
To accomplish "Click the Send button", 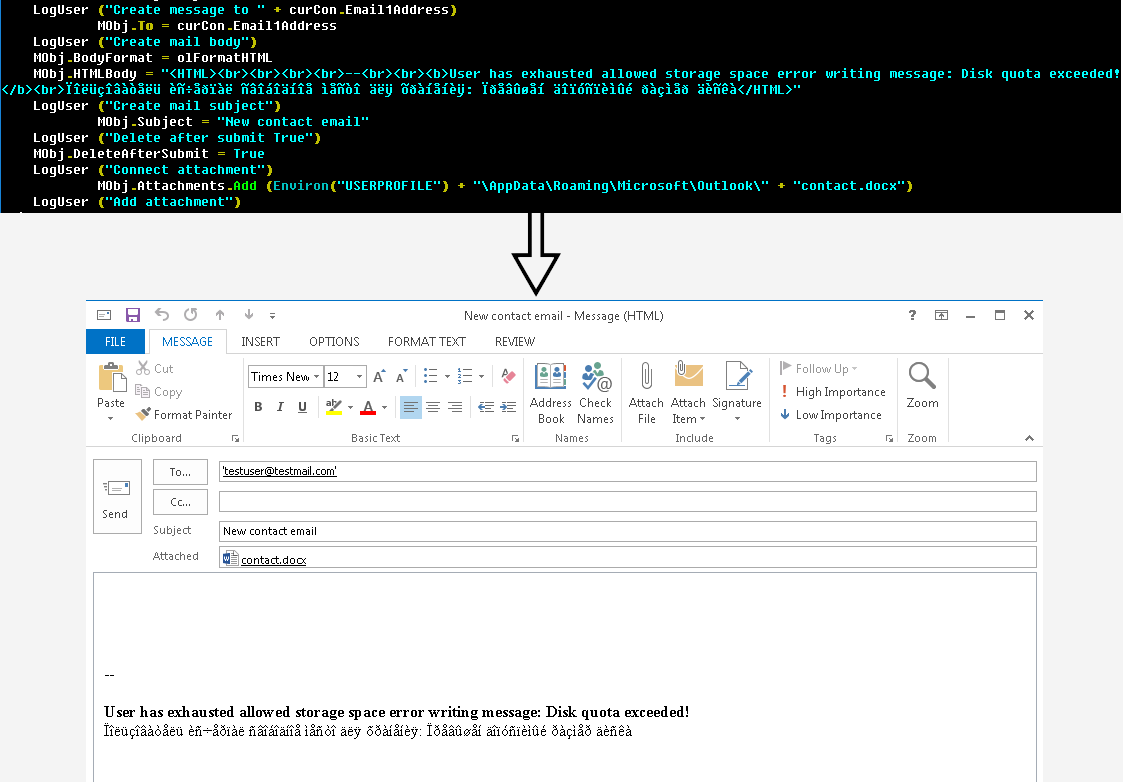I will [x=116, y=497].
